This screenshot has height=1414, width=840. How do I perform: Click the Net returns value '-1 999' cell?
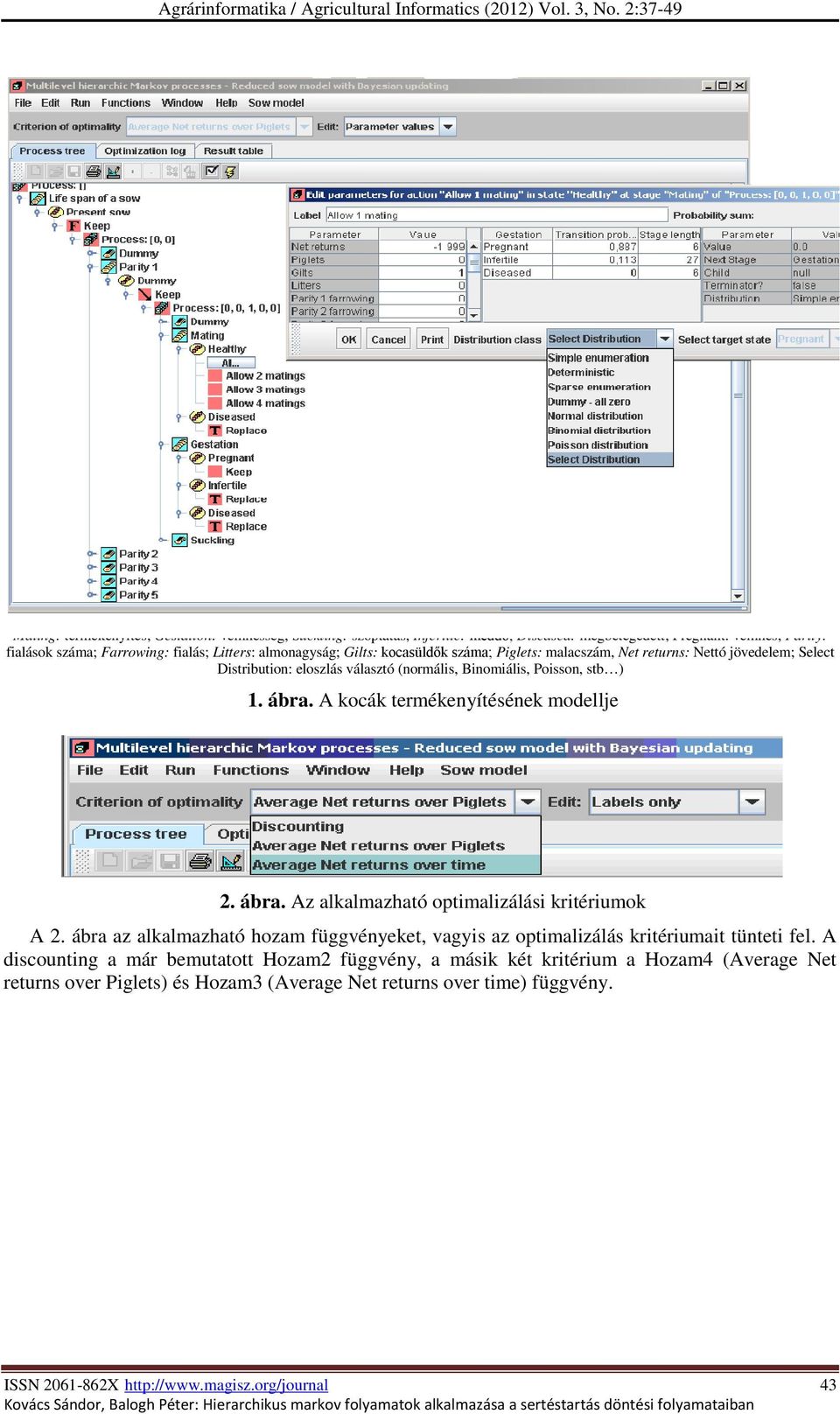[x=423, y=247]
